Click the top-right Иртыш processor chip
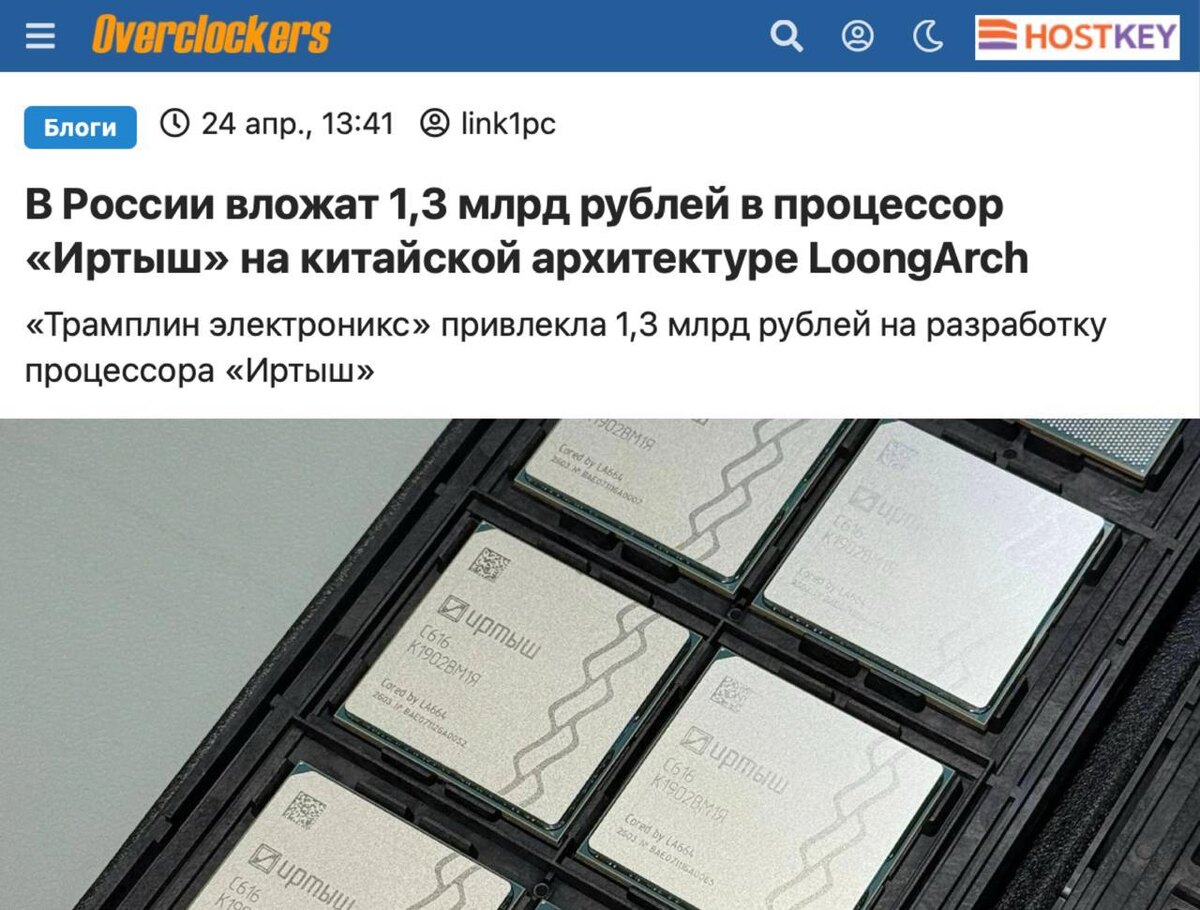 click(936, 565)
